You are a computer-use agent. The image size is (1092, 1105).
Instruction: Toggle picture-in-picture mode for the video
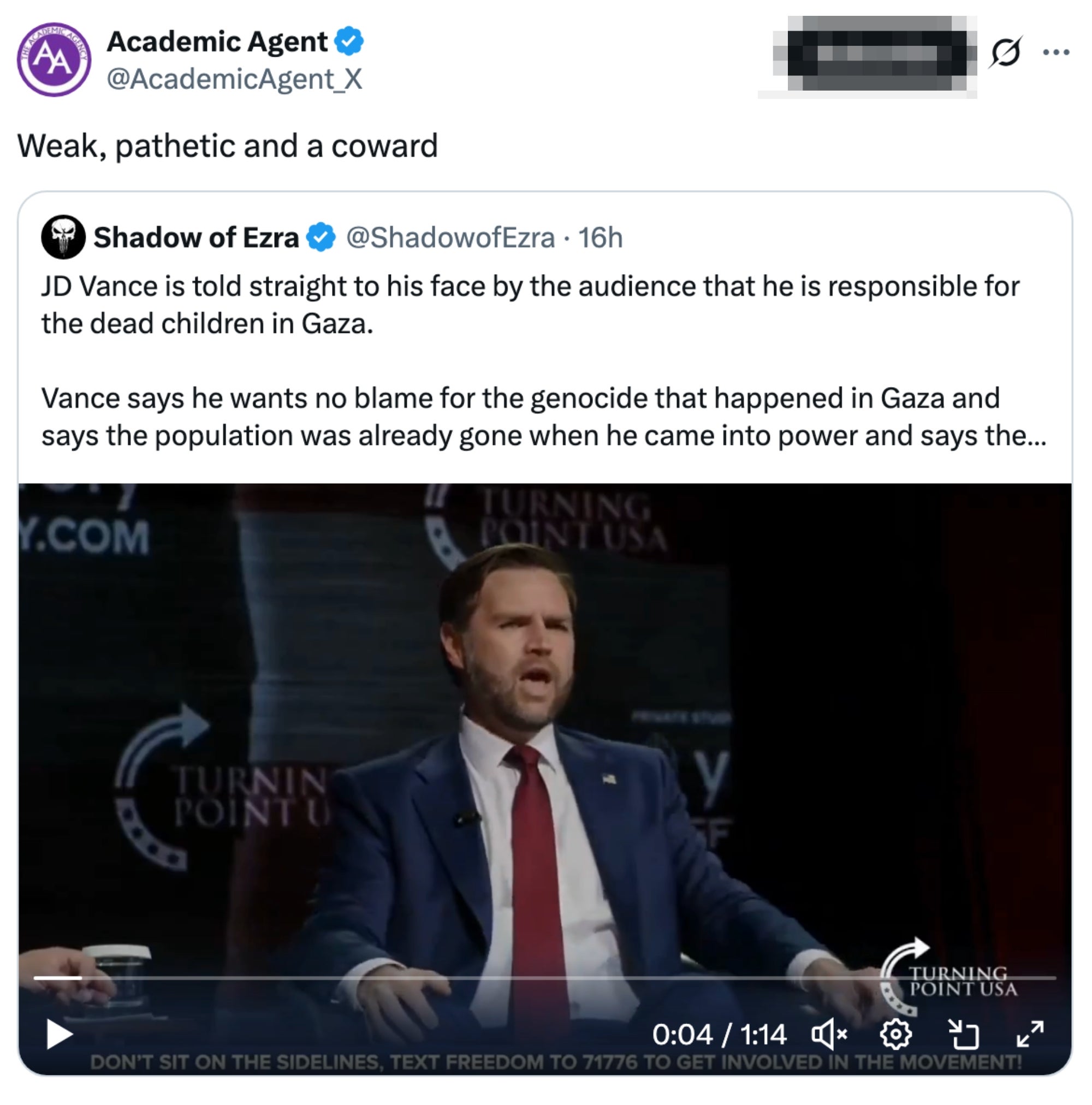[963, 1034]
